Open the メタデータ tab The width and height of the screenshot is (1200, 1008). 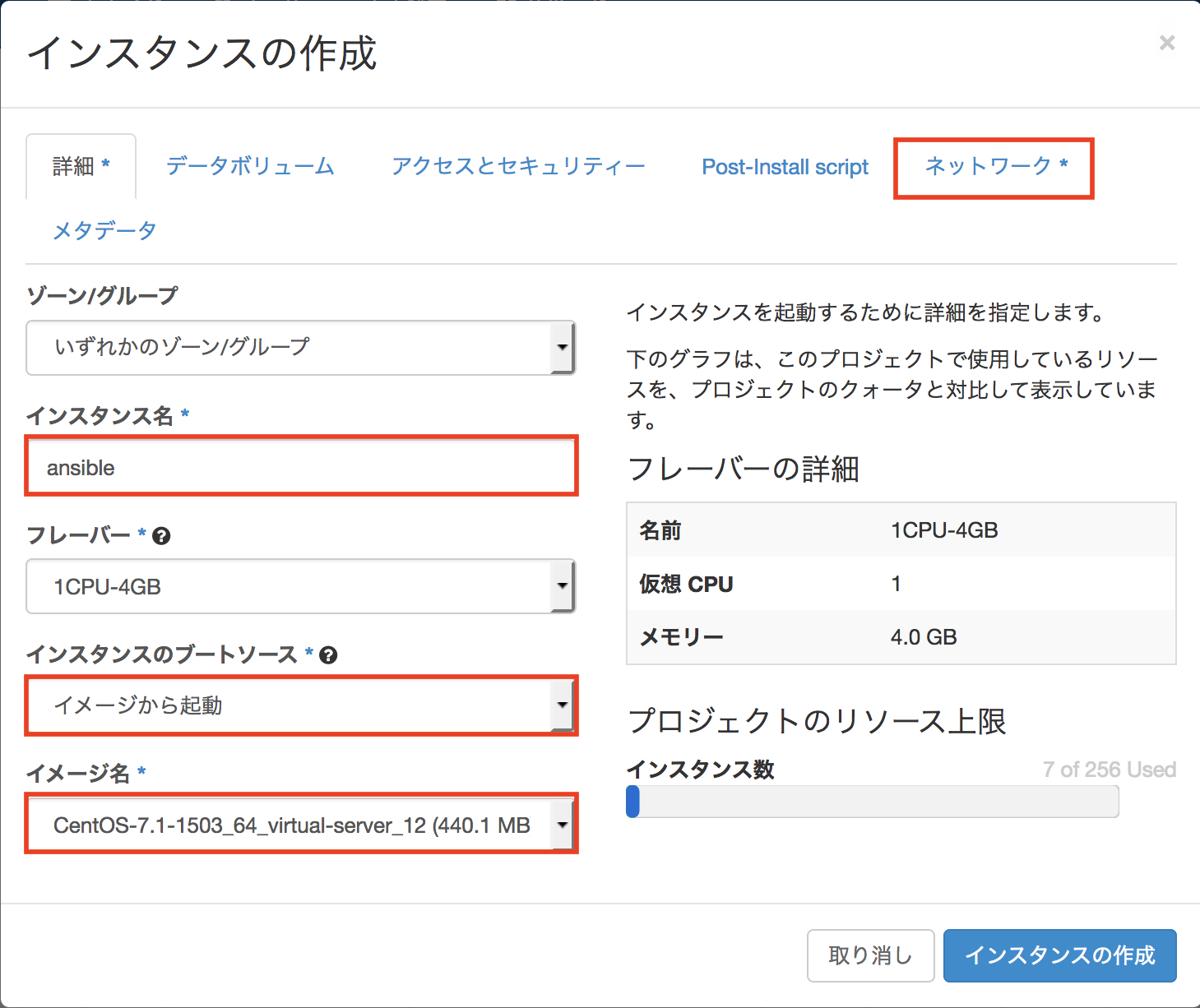[104, 231]
